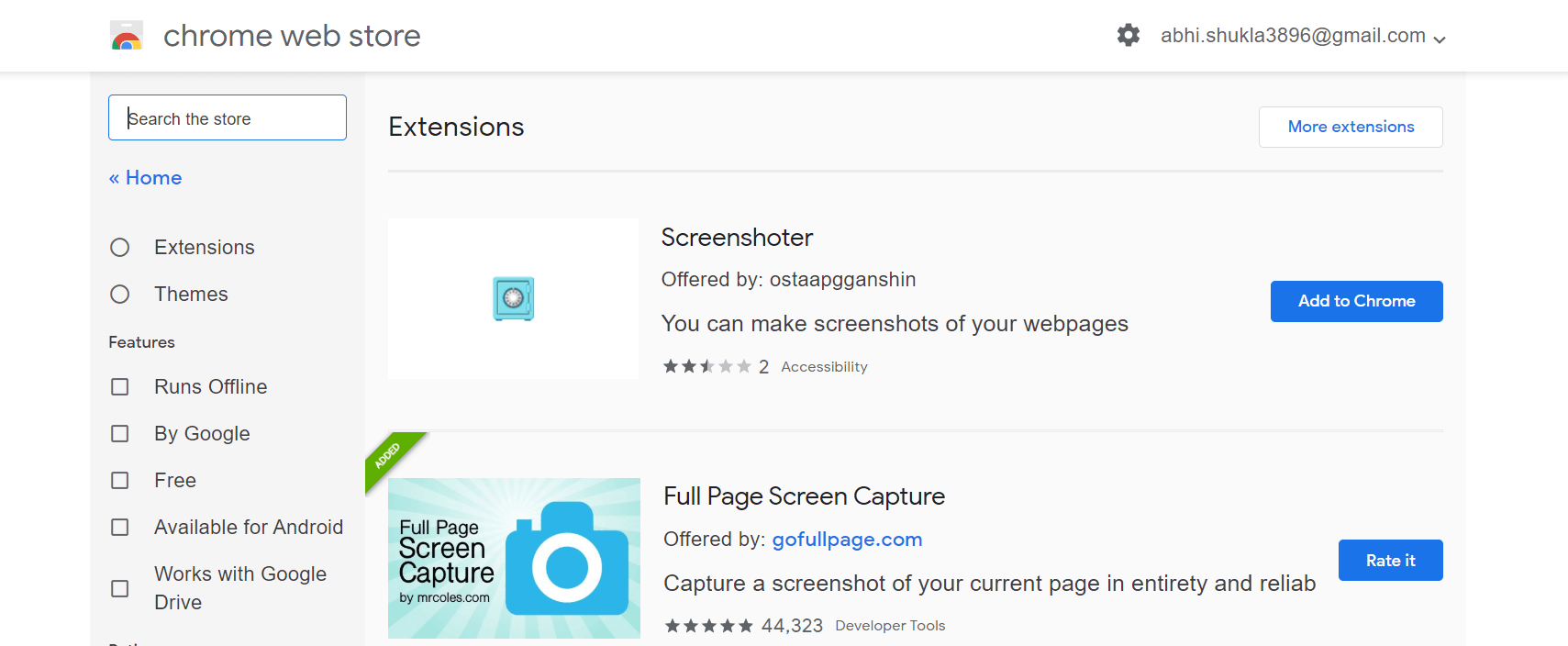Click the Full Page Screen Capture star rating
Image resolution: width=1568 pixels, height=646 pixels.
pos(709,626)
